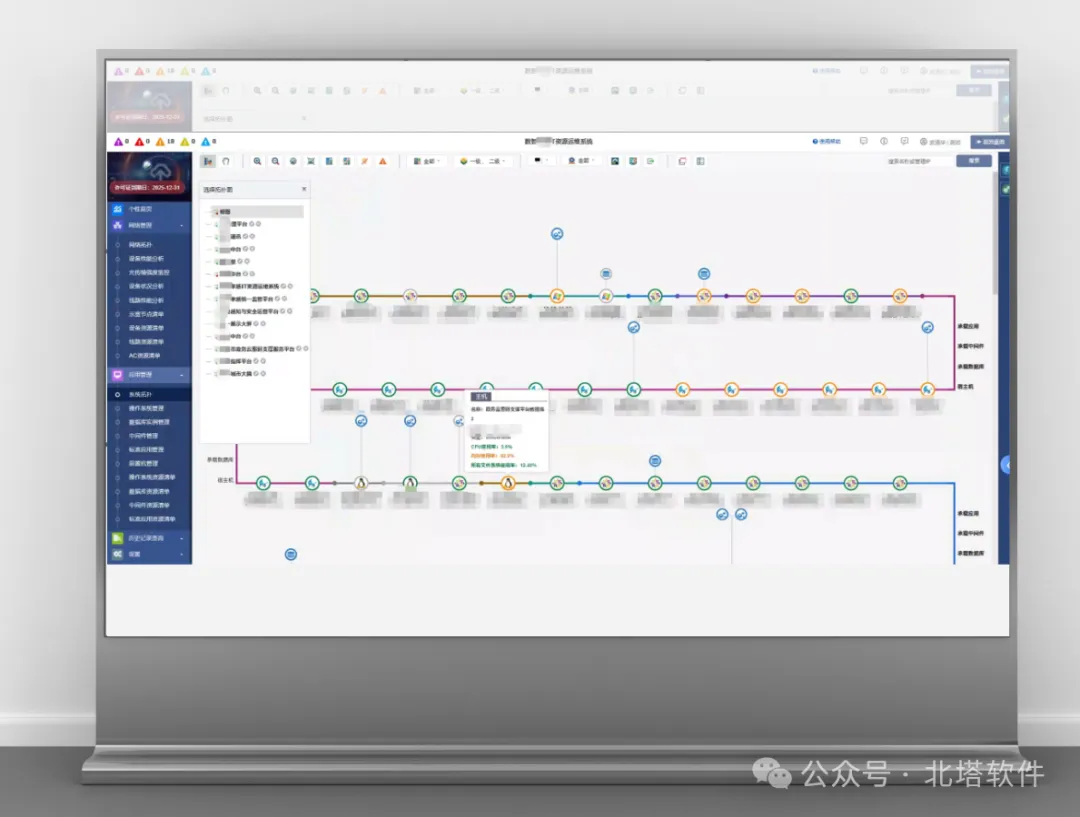Open the chat-check icon in header
This screenshot has height=817, width=1080.
pyautogui.click(x=904, y=141)
